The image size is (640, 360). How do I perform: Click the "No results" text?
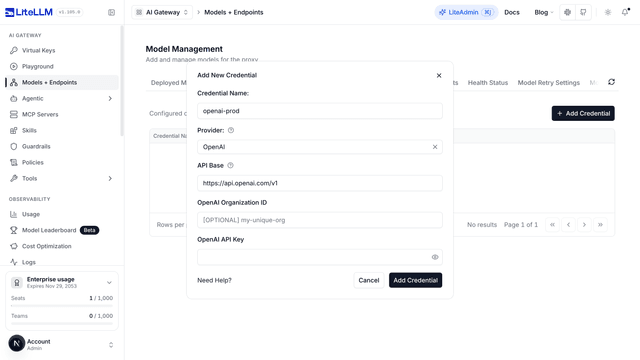coord(482,224)
